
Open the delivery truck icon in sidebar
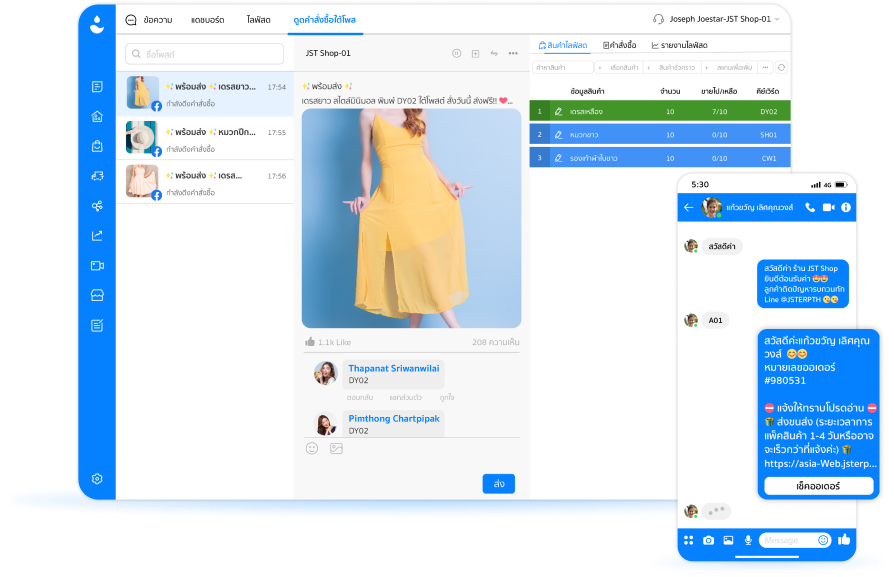coord(97,176)
